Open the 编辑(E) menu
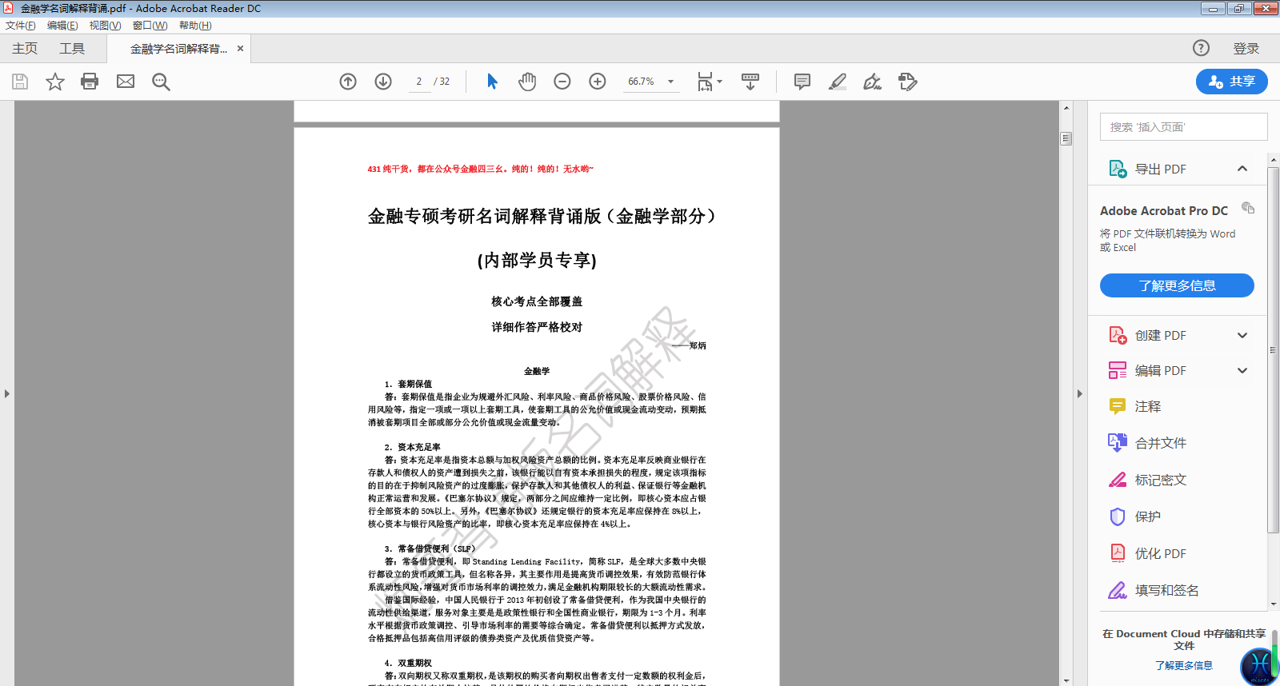This screenshot has width=1280, height=686. [x=62, y=25]
